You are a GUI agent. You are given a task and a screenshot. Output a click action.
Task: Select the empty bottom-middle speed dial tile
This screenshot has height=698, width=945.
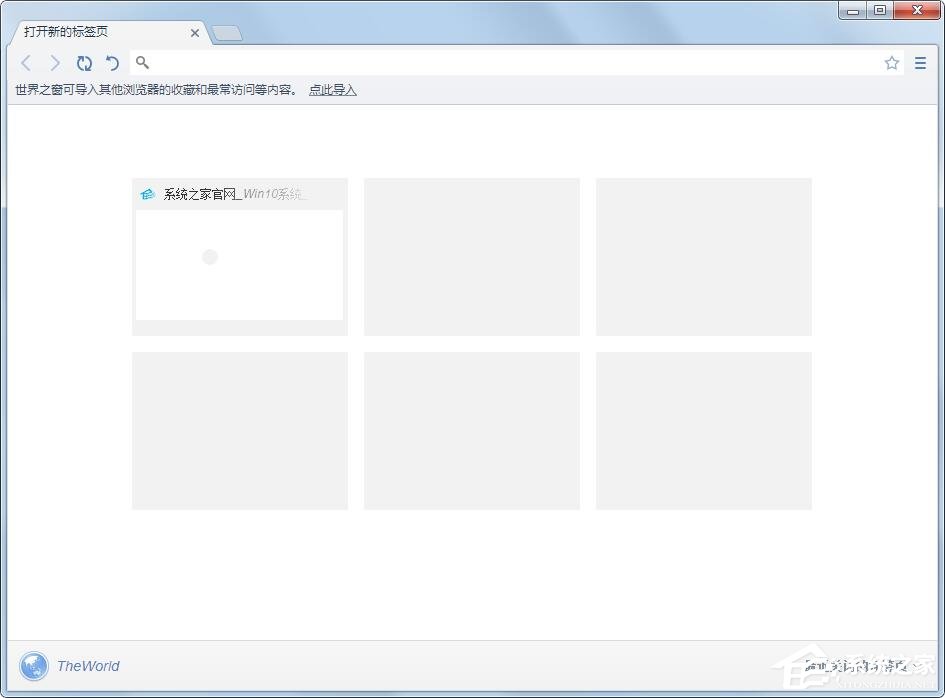pos(472,431)
